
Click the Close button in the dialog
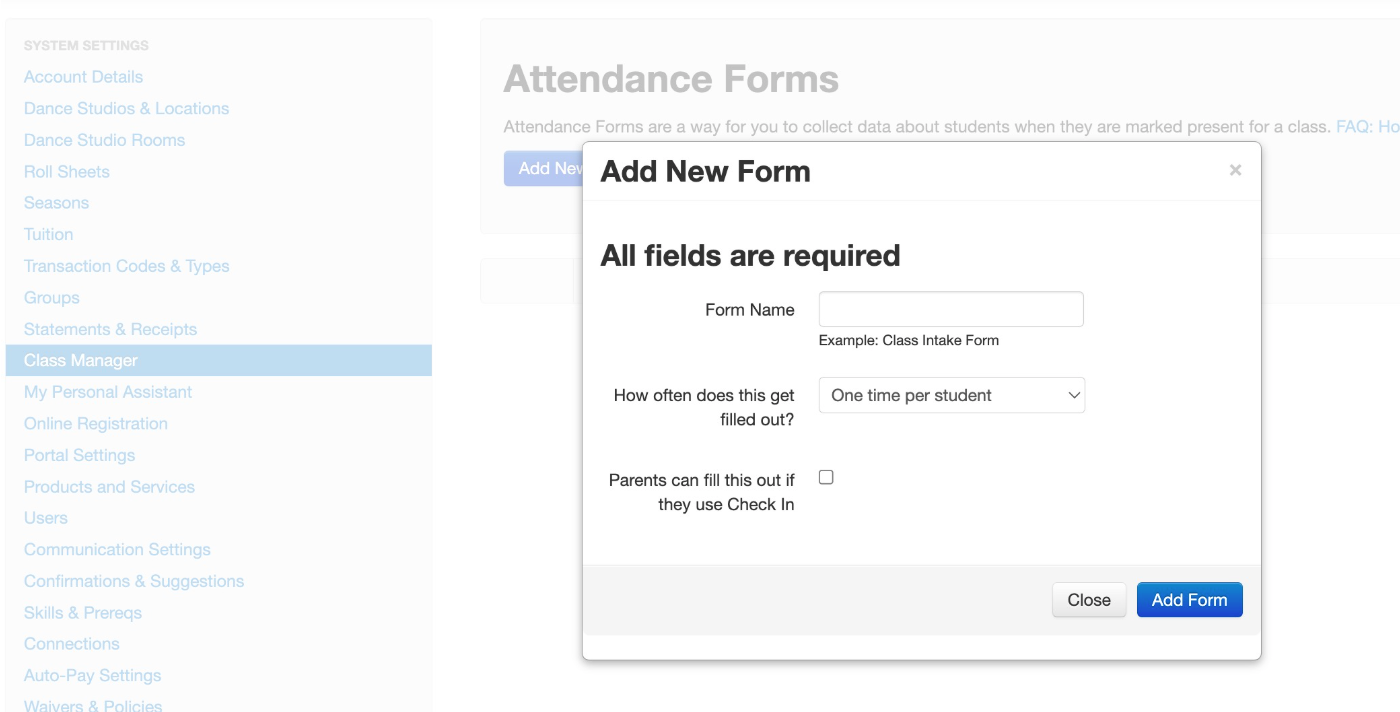1089,600
